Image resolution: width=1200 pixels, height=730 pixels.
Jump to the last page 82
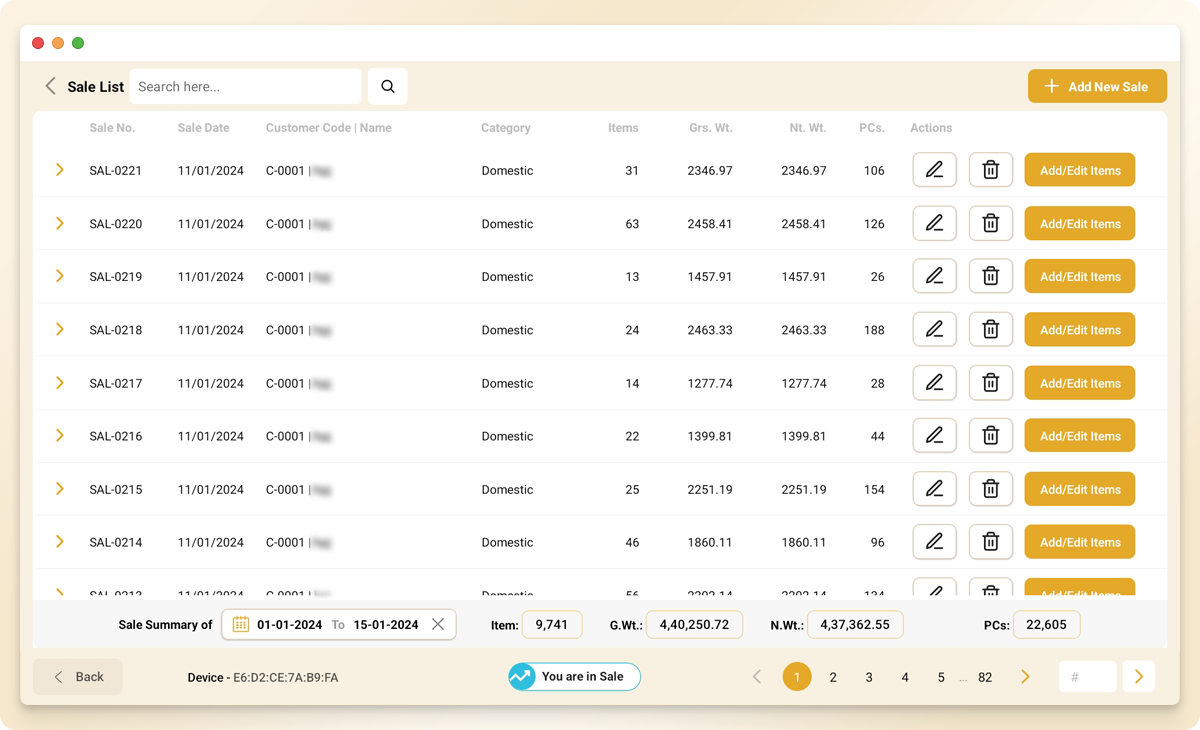(985, 677)
